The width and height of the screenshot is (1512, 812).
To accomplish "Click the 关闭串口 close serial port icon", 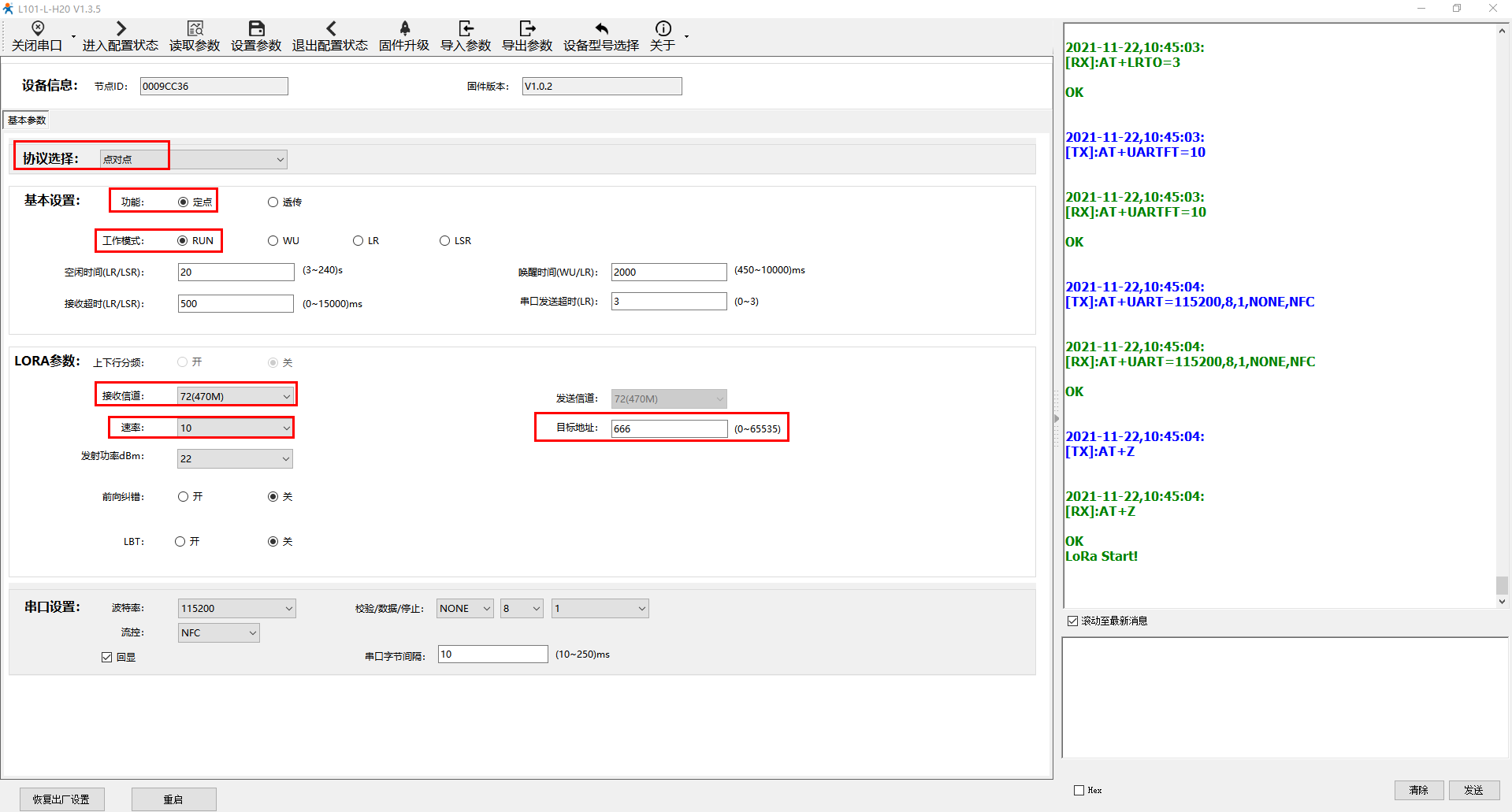I will (37, 29).
